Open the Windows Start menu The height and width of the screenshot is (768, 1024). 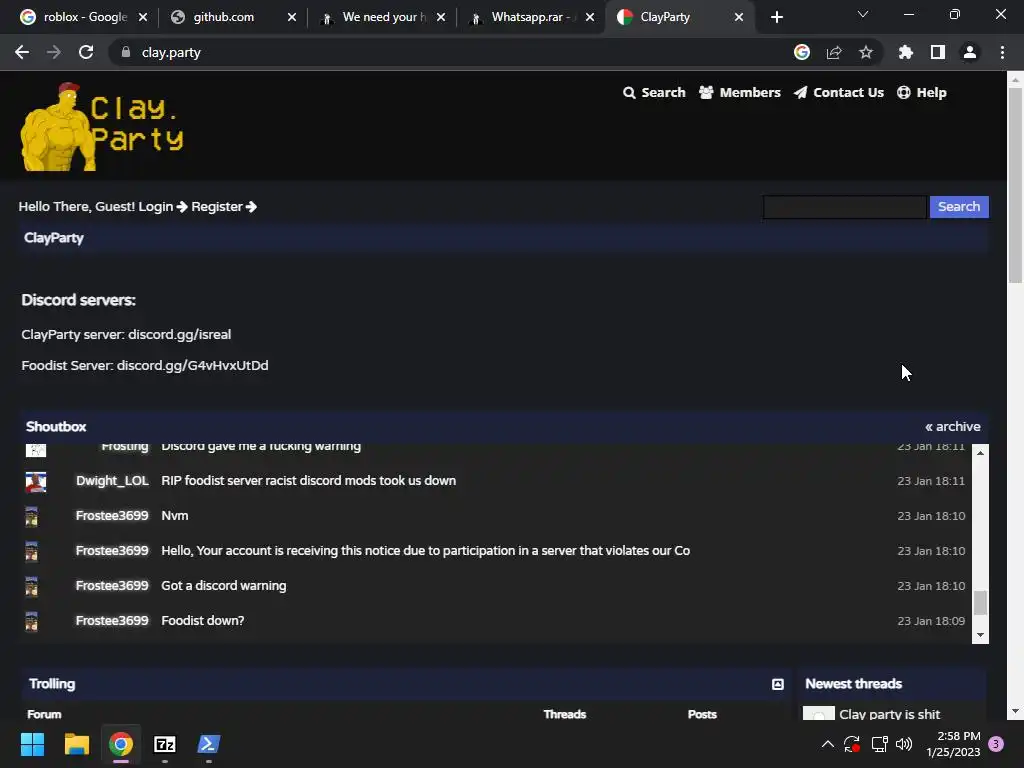(x=32, y=744)
